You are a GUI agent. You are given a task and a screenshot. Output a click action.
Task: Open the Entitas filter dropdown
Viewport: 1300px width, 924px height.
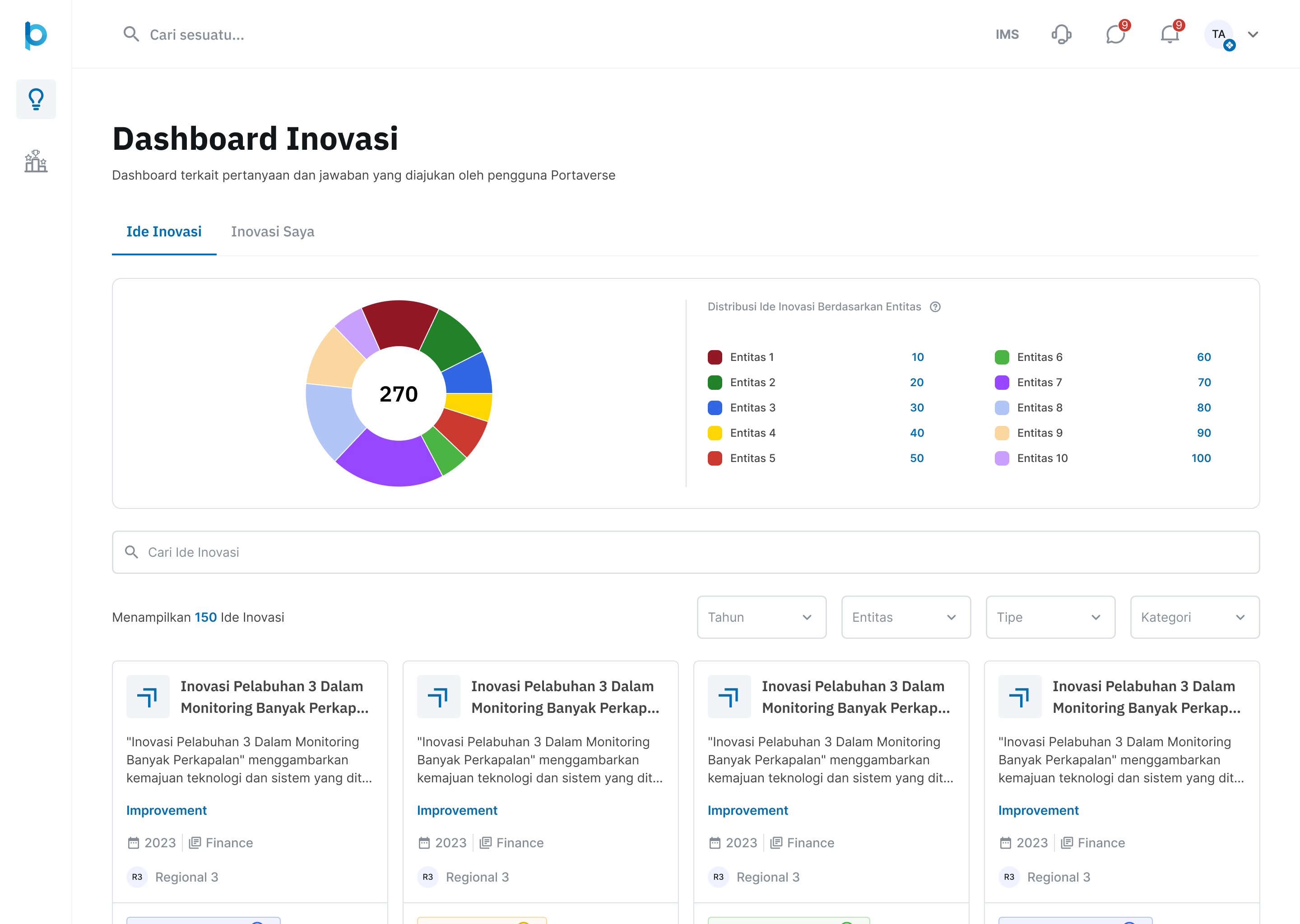[905, 617]
